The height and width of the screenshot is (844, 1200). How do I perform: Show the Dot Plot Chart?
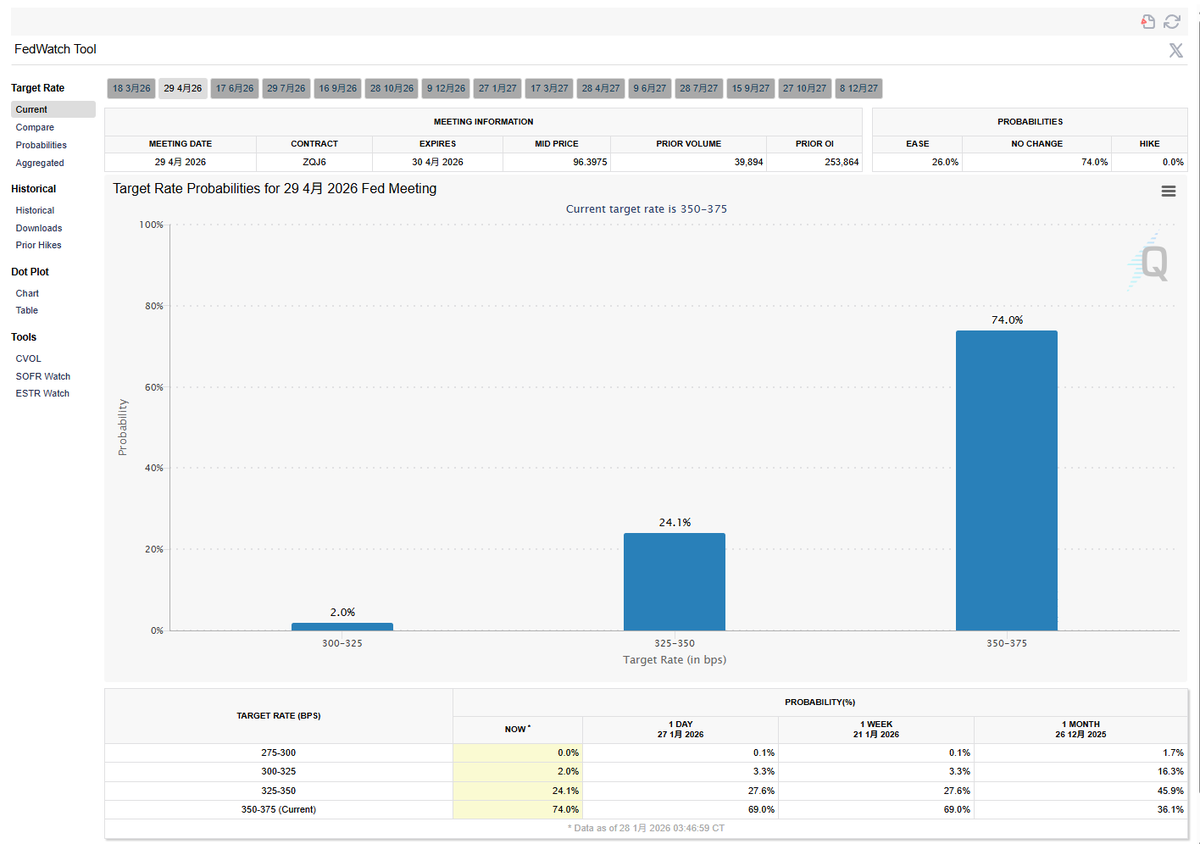click(x=27, y=293)
